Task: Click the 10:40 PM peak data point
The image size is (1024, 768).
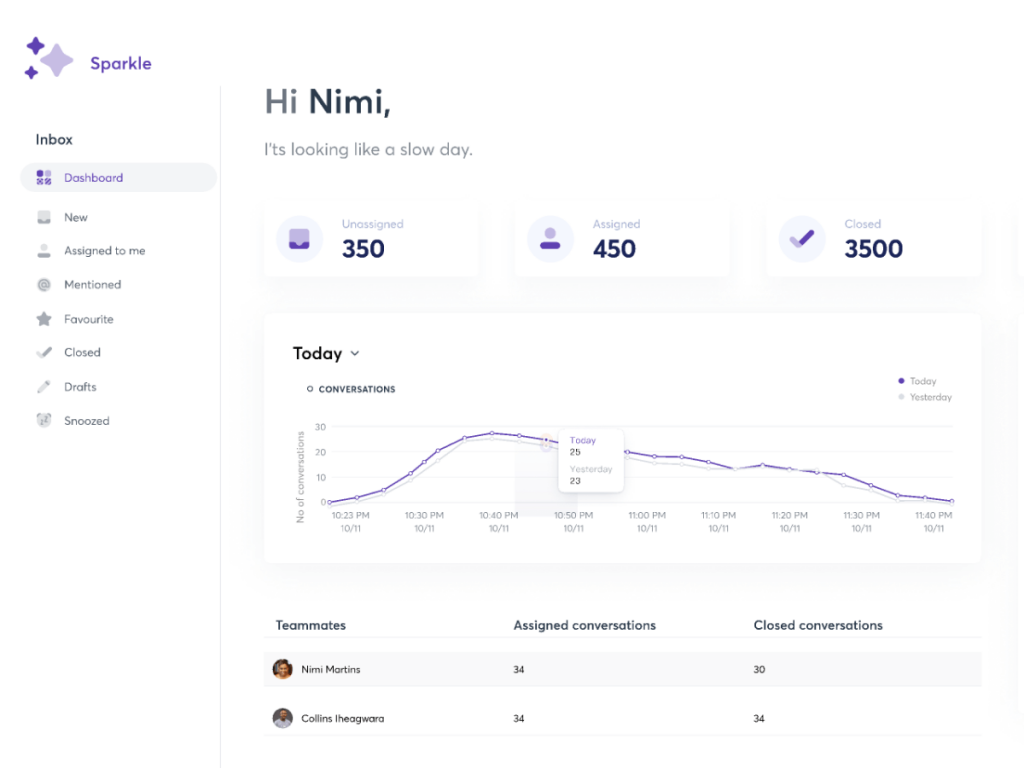Action: tap(492, 433)
